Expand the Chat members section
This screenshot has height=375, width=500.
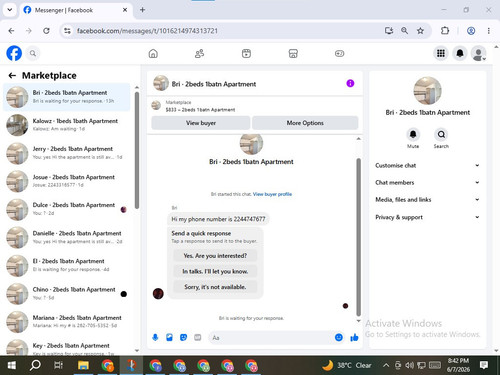pyautogui.click(x=427, y=183)
